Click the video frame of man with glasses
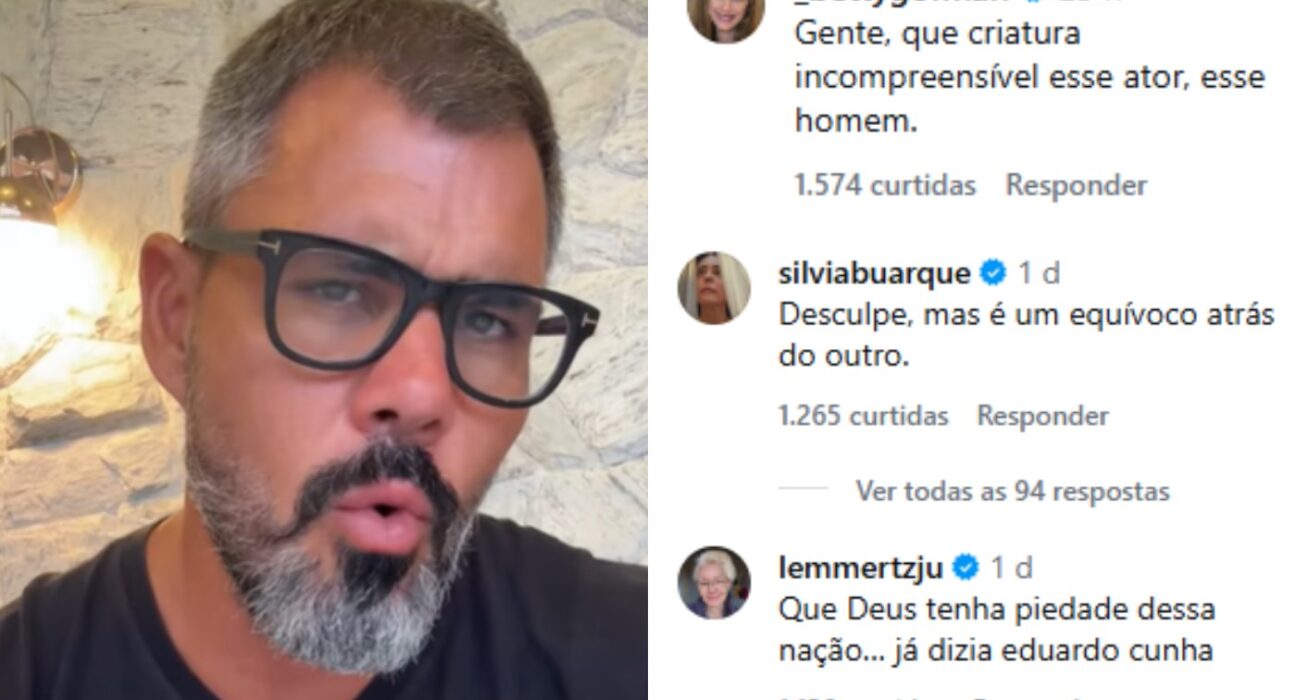Image resolution: width=1296 pixels, height=700 pixels. coord(324,350)
